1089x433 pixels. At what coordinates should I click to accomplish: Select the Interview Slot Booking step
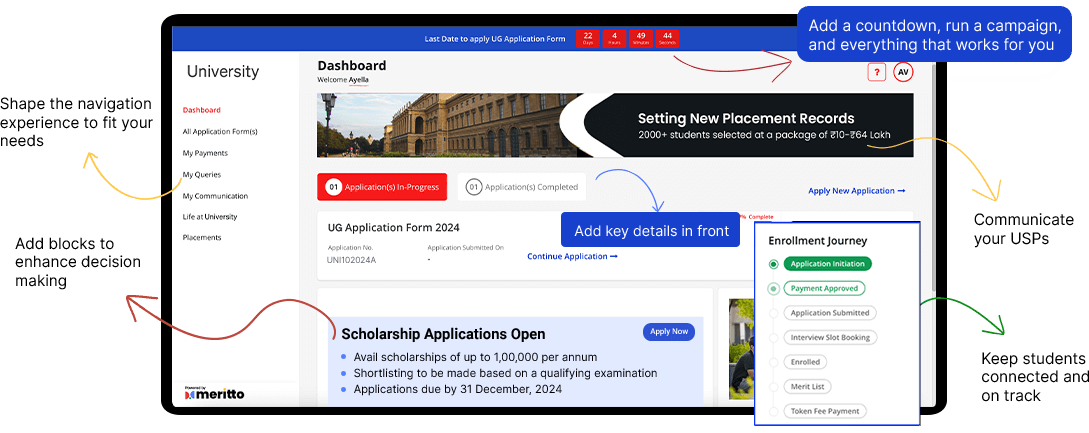click(830, 337)
